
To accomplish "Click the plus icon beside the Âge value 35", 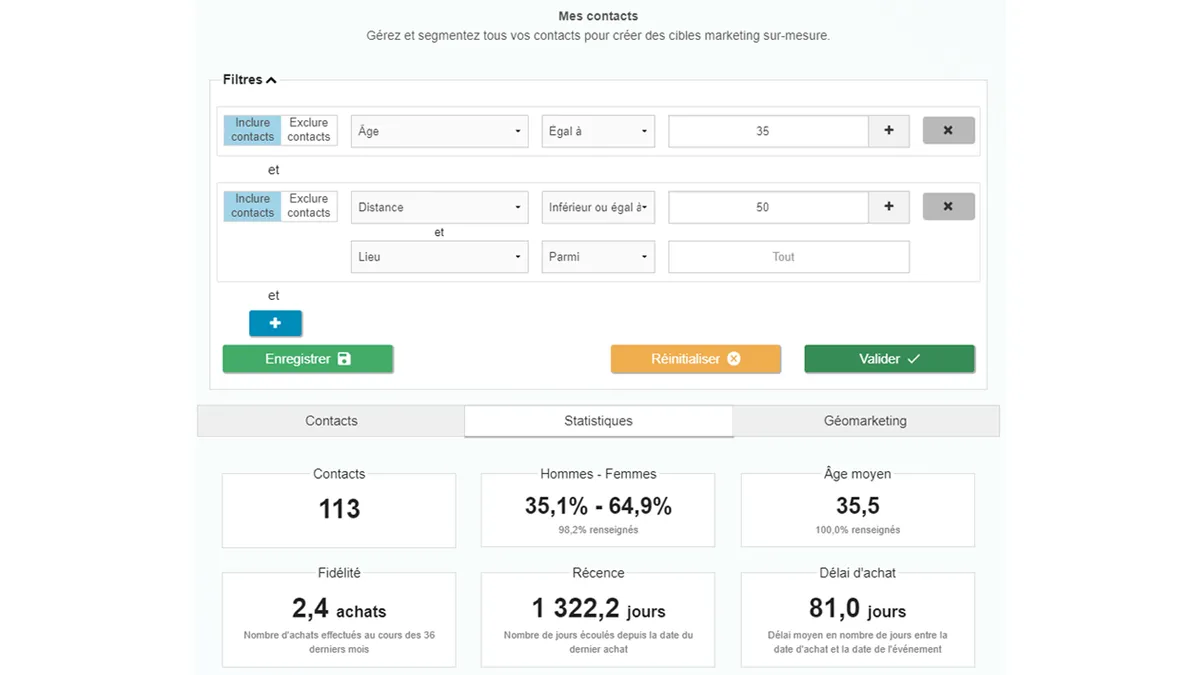I will point(889,131).
